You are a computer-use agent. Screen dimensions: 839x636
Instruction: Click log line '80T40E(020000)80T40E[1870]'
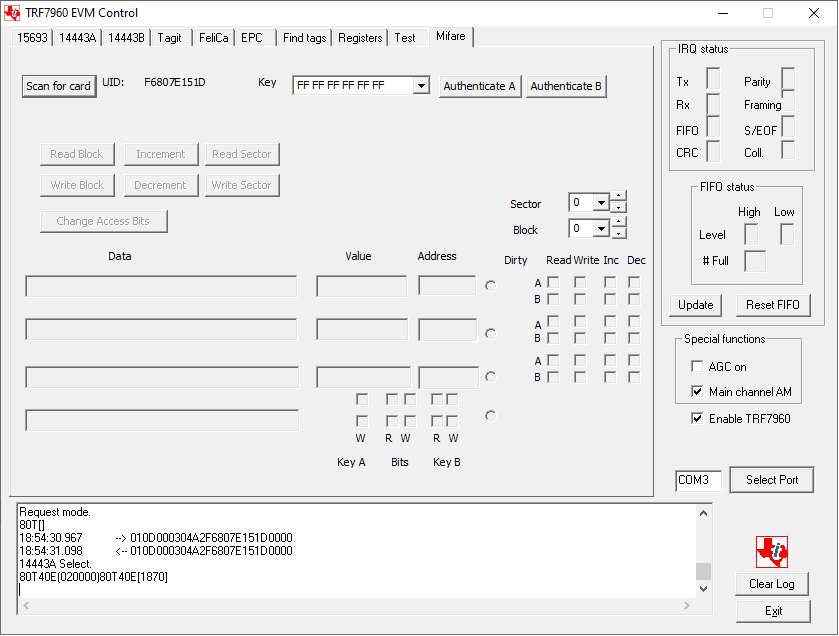(x=94, y=577)
